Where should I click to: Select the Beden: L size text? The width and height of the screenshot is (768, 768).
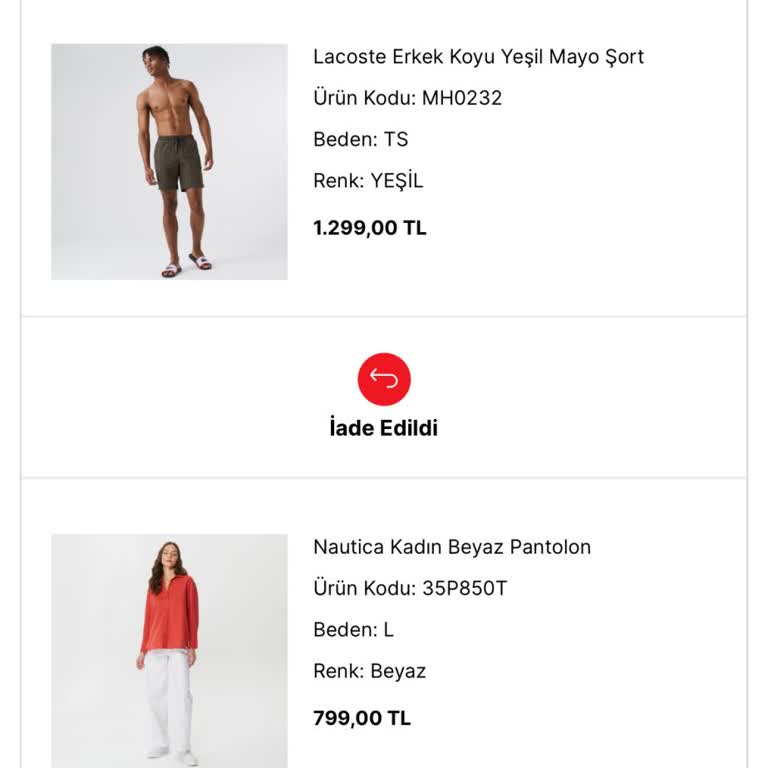(x=353, y=629)
